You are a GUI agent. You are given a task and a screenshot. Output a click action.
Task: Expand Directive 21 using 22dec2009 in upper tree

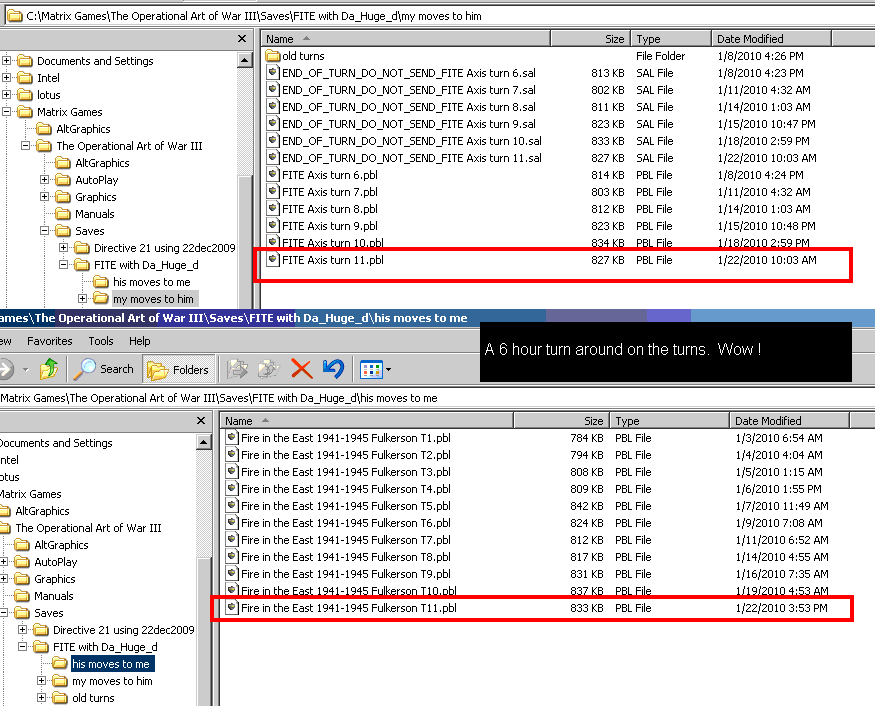coord(64,247)
